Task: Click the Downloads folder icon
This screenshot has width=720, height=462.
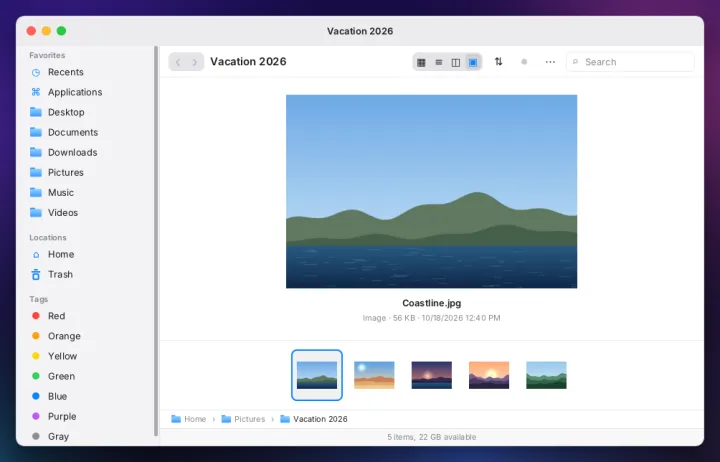Action: pos(36,152)
